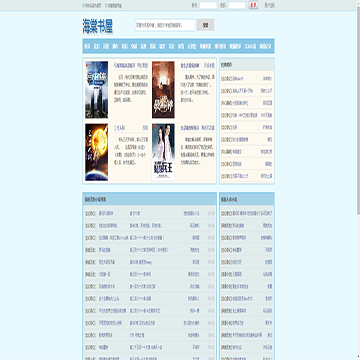Viewport: 360px width, 360px height.
Task: Open the last item in the blue category bar
Action: click(x=266, y=46)
